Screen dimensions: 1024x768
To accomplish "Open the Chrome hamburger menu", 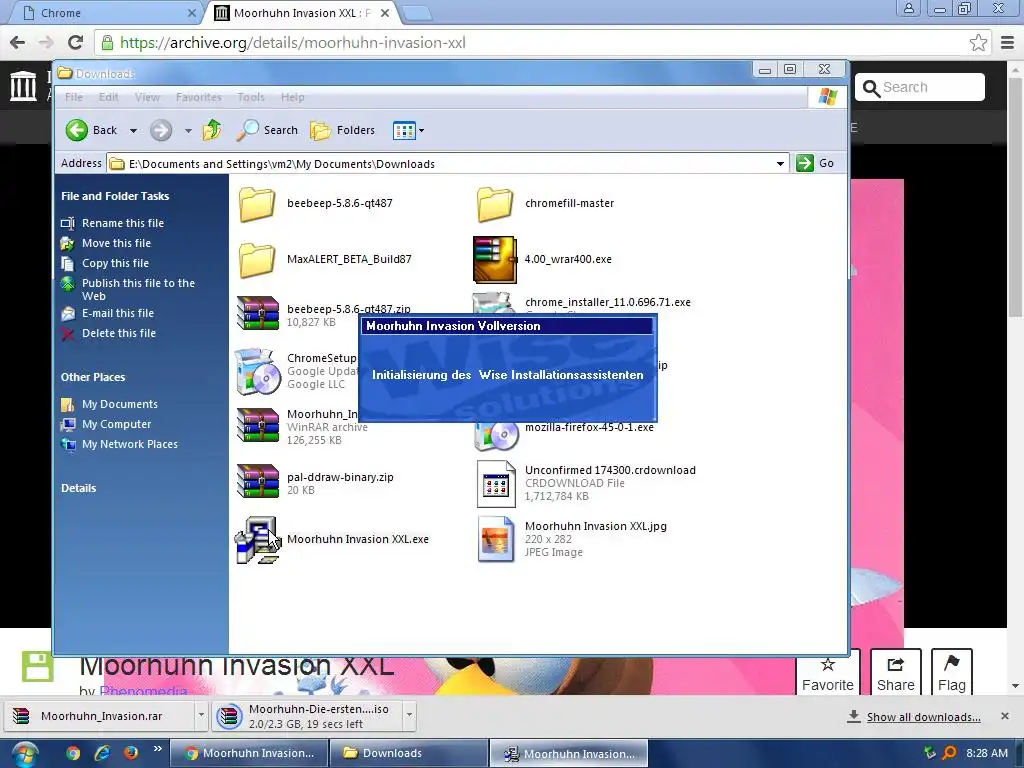I will [1008, 42].
